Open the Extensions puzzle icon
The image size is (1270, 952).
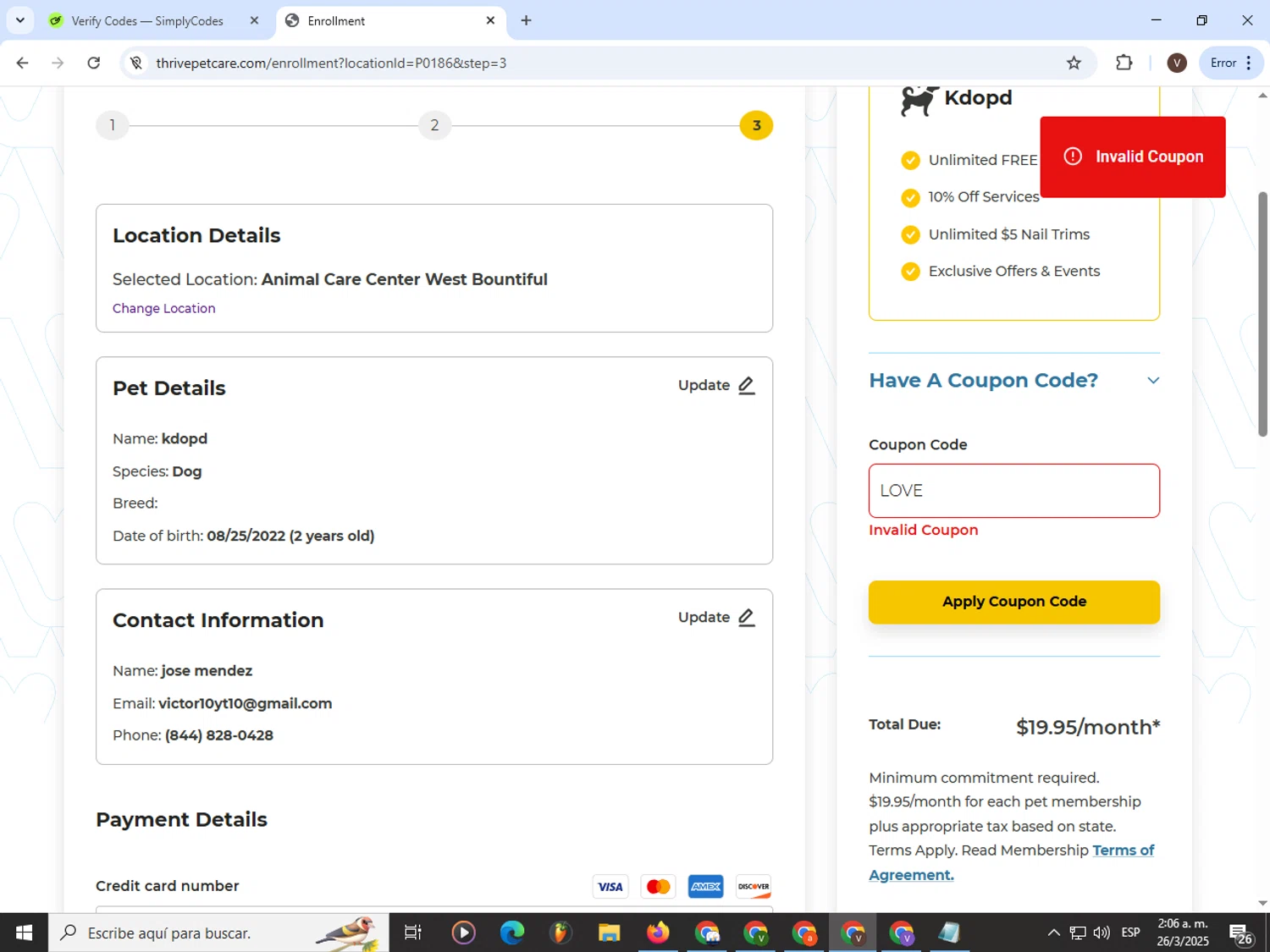pos(1124,63)
